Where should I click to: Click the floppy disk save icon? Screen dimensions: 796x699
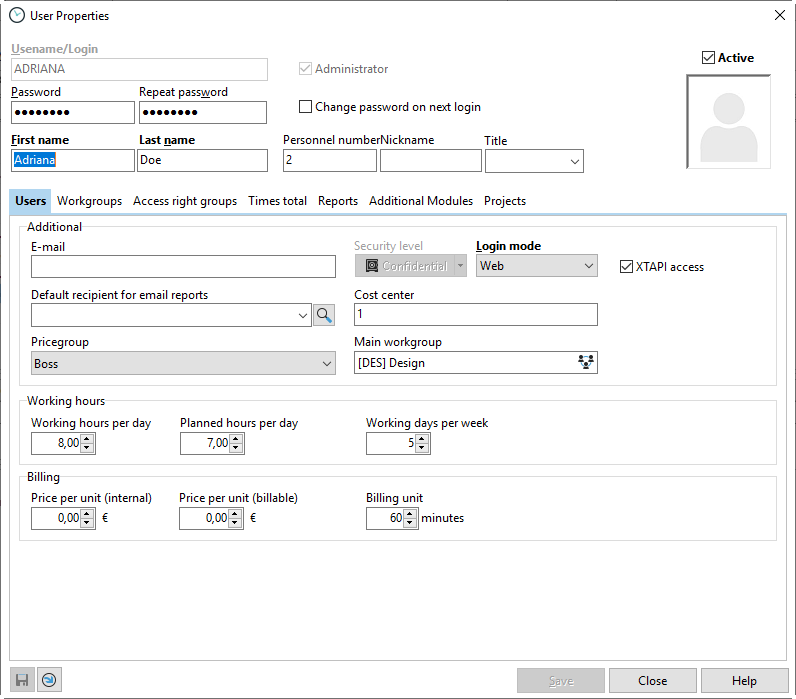tap(21, 680)
